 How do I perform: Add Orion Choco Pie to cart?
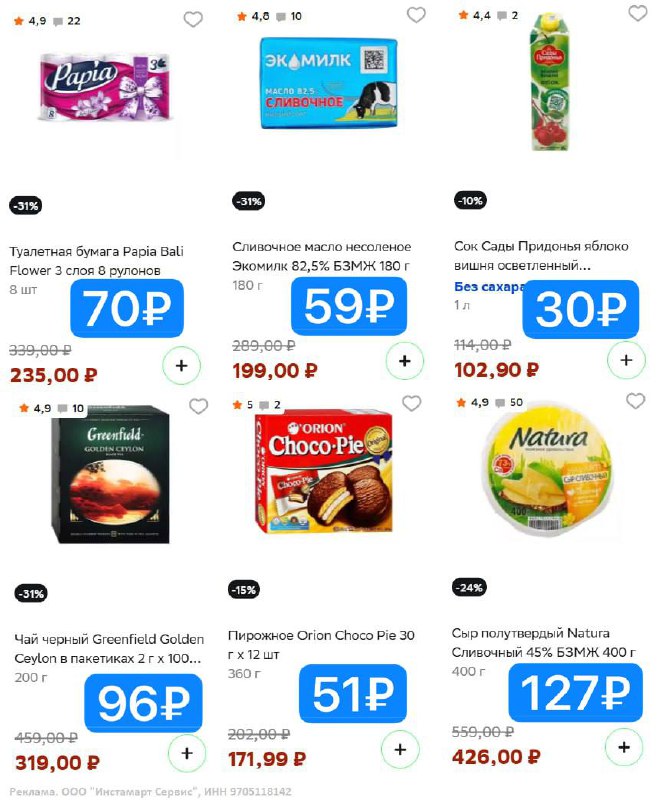coord(400,749)
